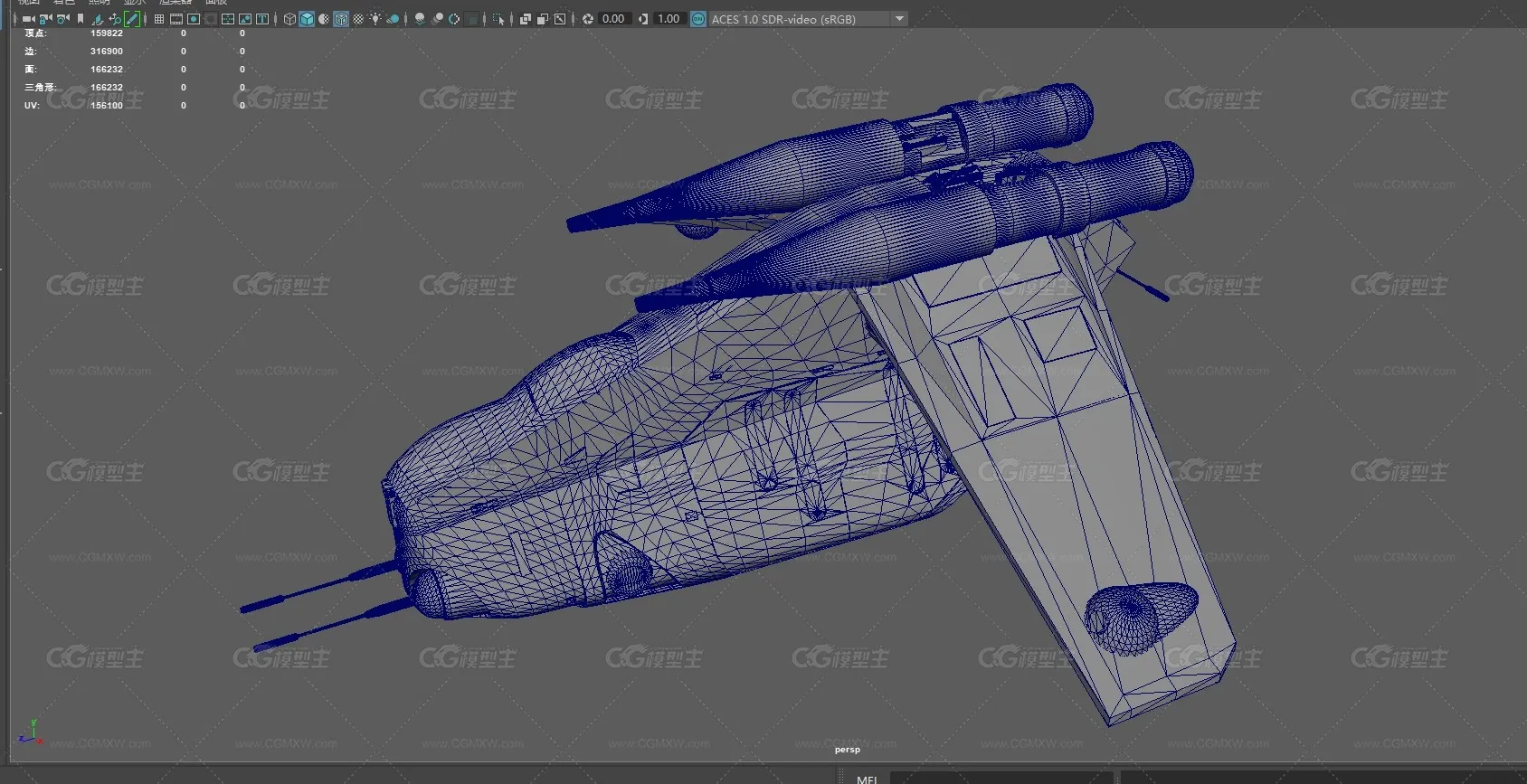The image size is (1527, 784).
Task: Toggle the Field Chart icon
Action: (x=228, y=19)
